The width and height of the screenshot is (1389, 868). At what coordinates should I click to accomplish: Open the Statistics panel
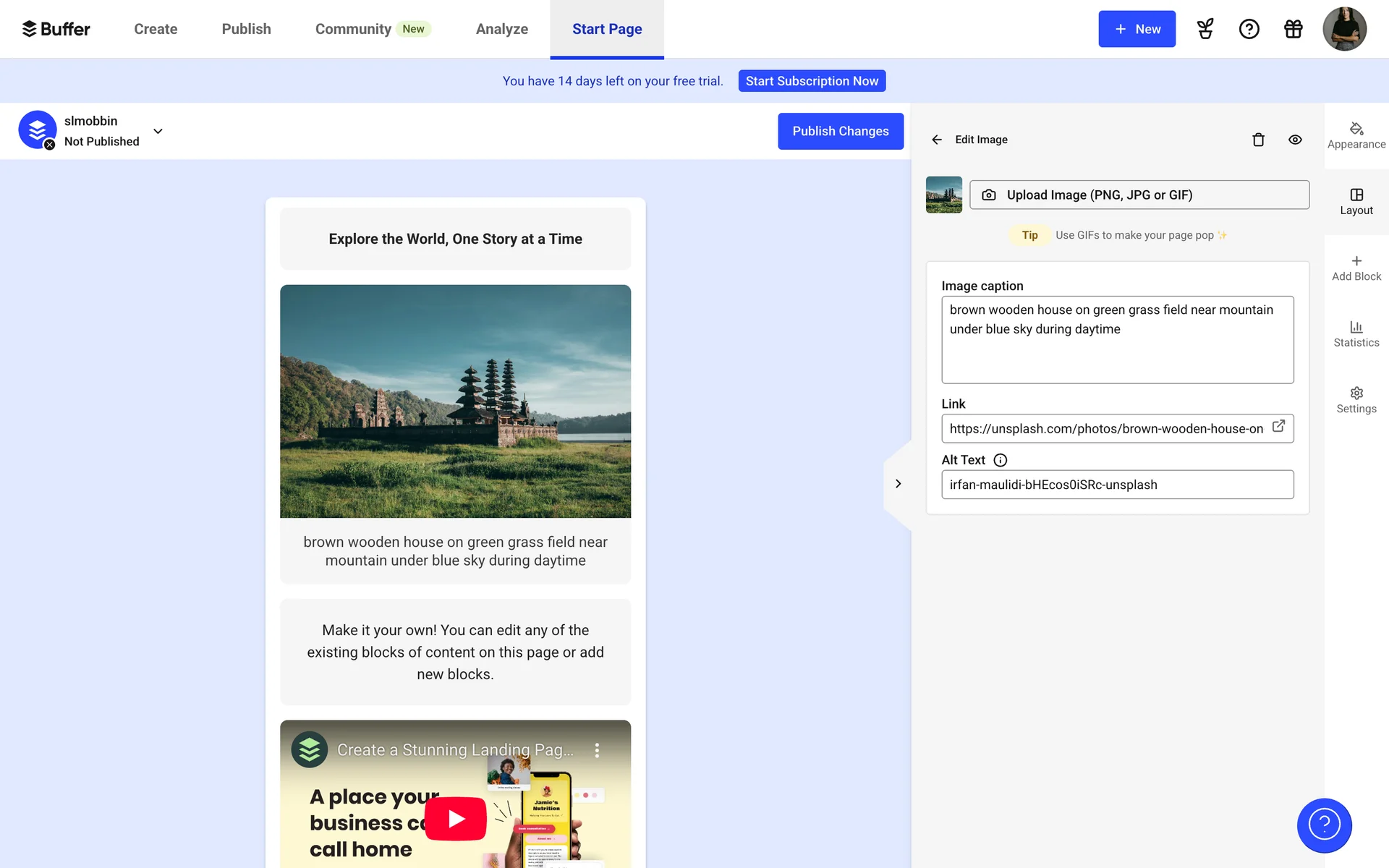click(x=1356, y=333)
